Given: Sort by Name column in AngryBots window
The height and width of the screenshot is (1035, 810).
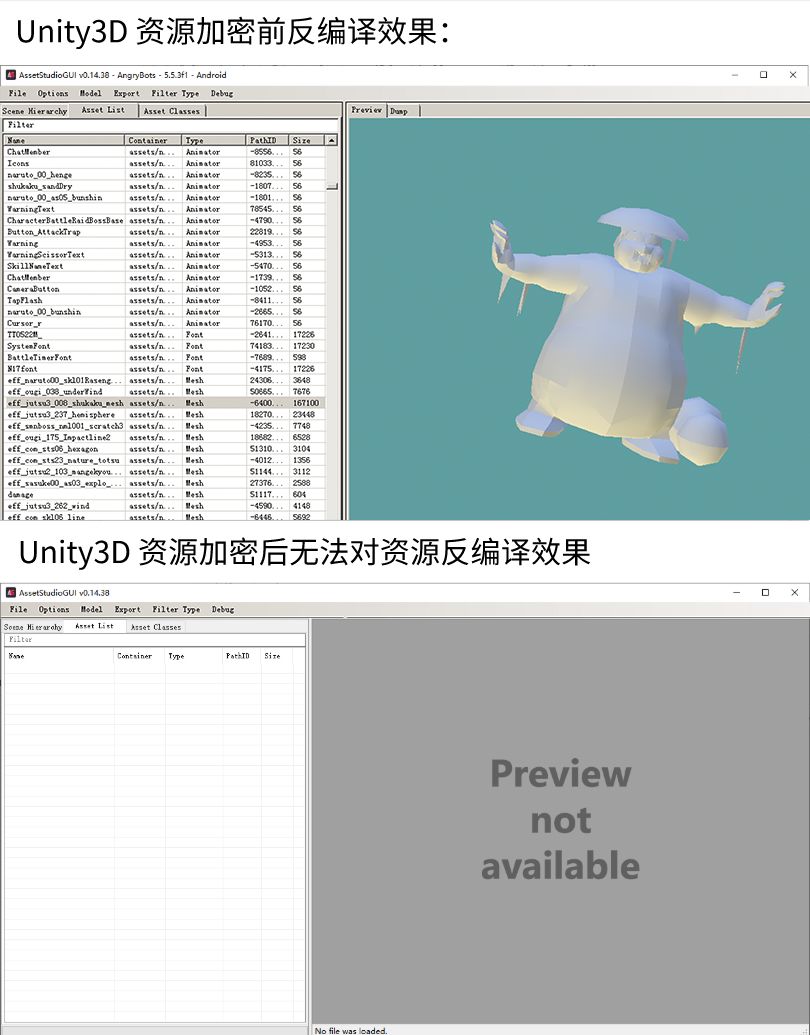Looking at the screenshot, I should 64,140.
